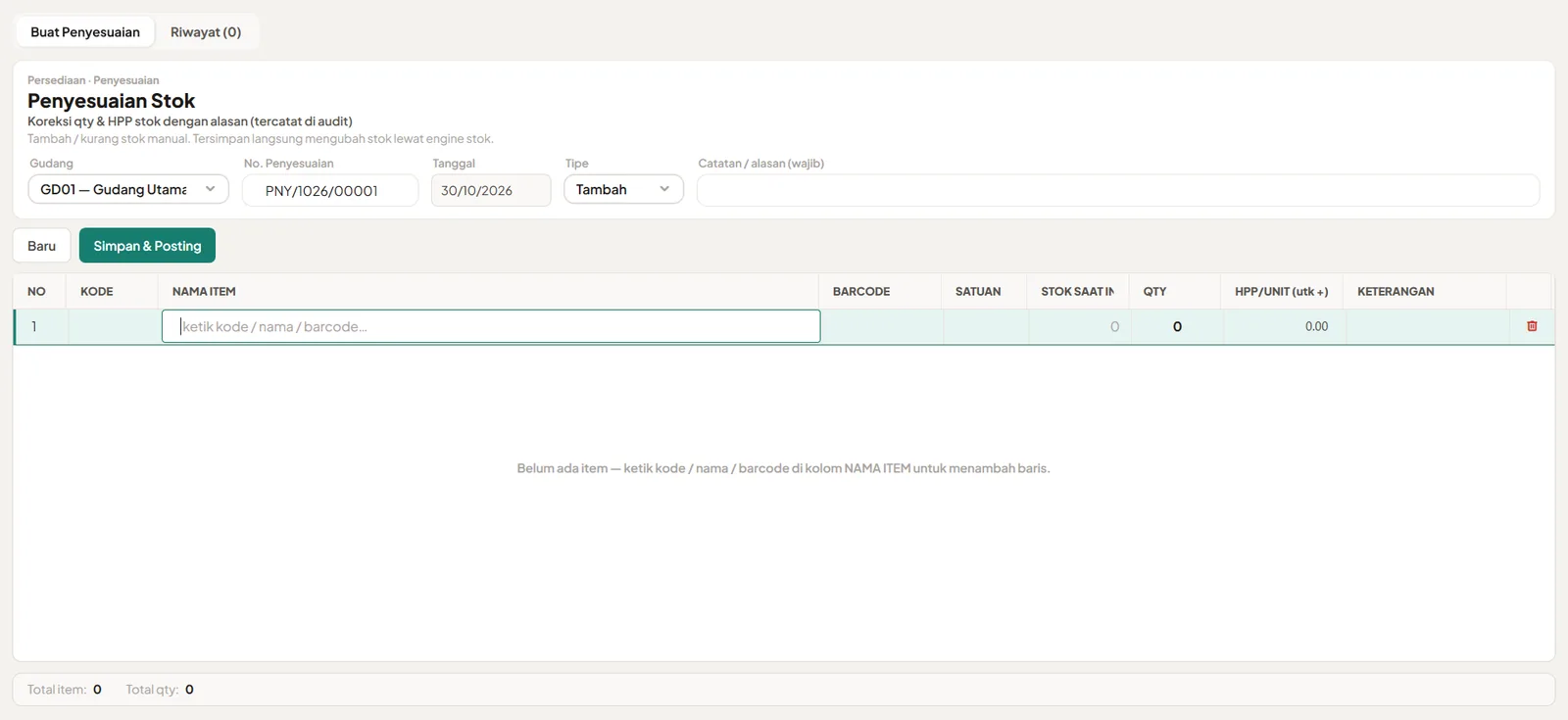The height and width of the screenshot is (720, 1568).
Task: Click the row number 1 cell
Action: [41, 326]
